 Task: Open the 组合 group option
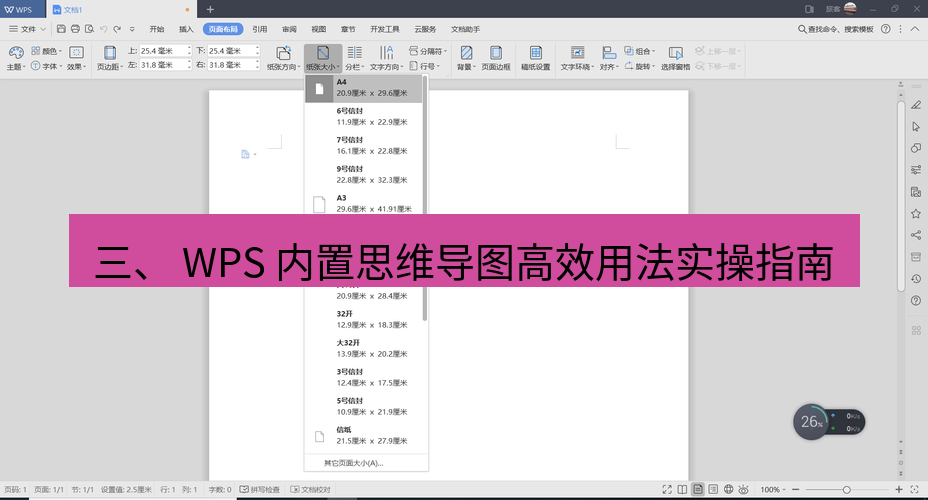(640, 51)
